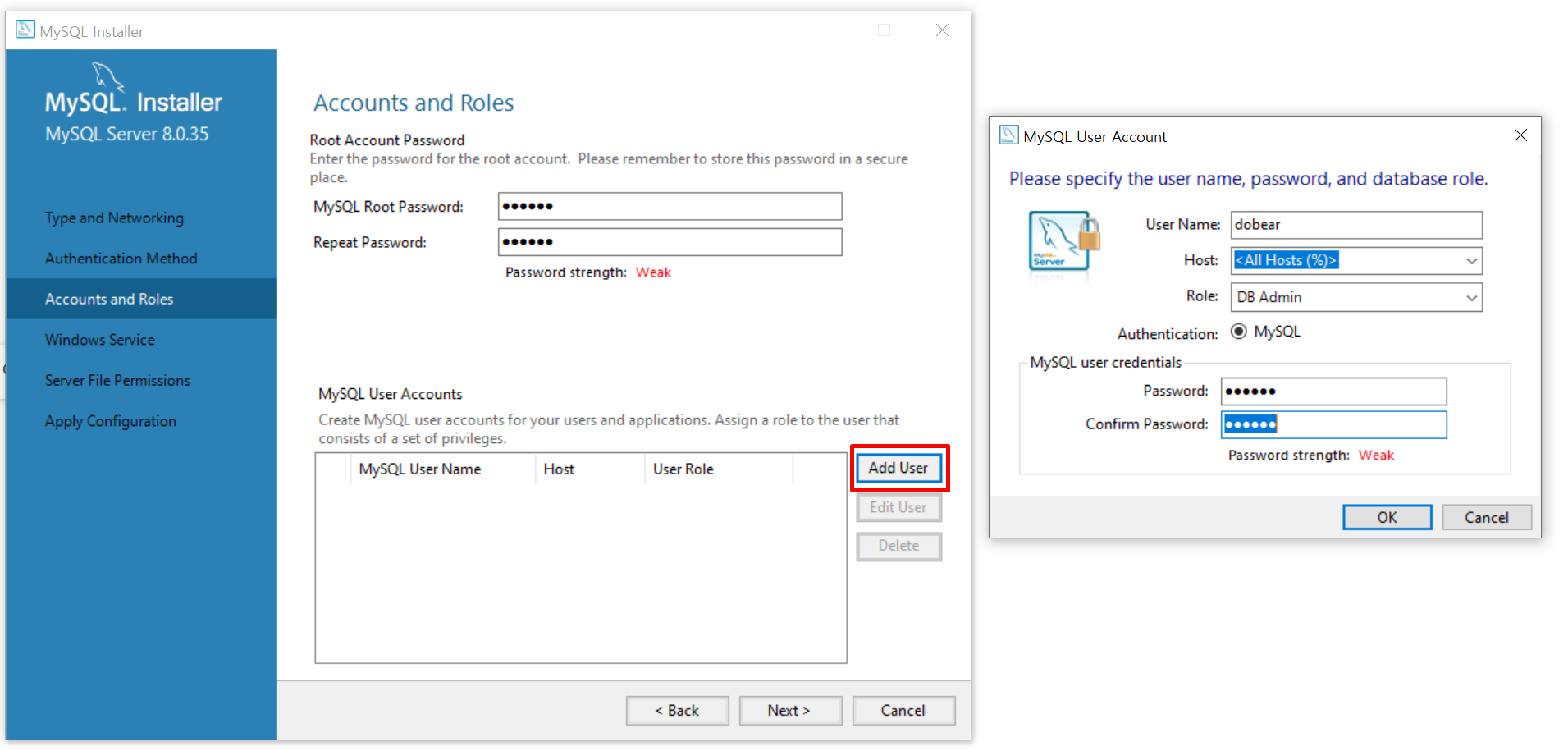
Task: Go to Apply Configuration step
Action: [110, 421]
